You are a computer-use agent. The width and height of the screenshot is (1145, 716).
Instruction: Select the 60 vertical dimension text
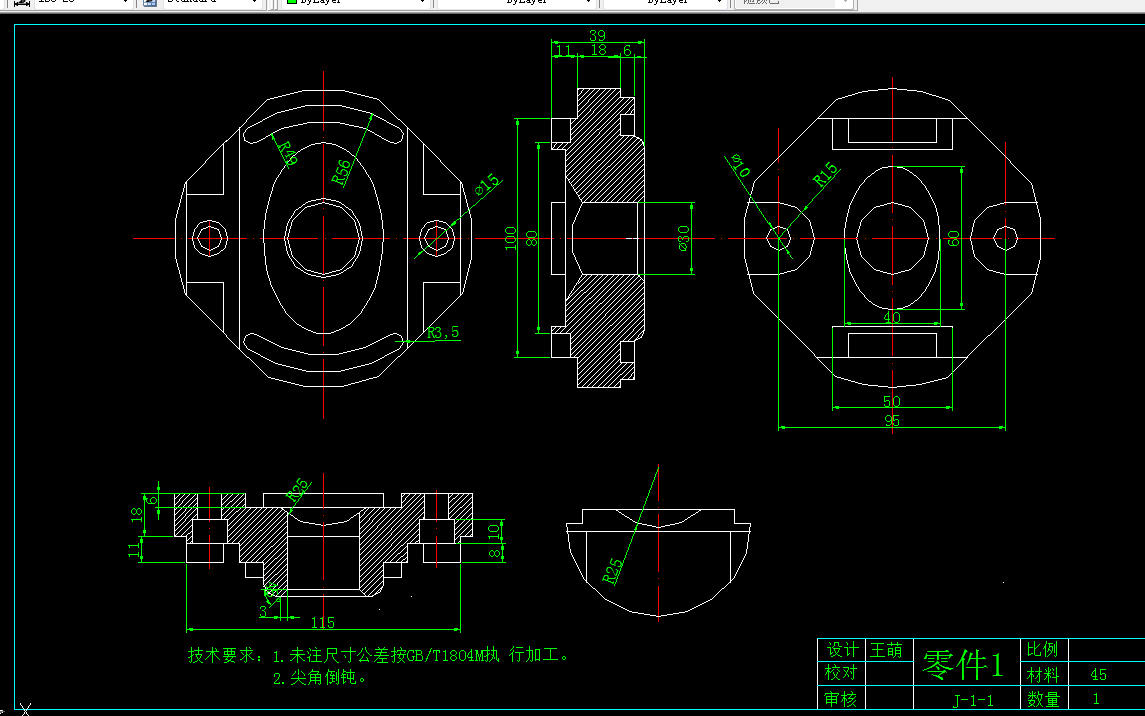coord(954,238)
